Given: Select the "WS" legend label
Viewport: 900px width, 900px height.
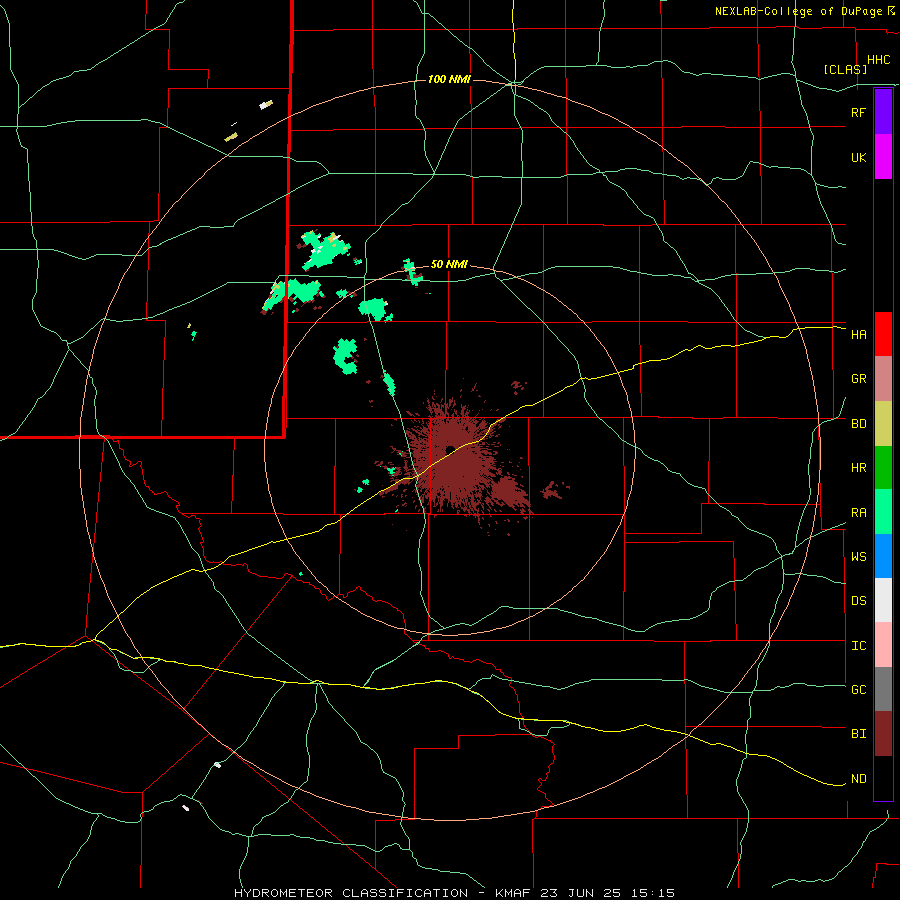Looking at the screenshot, I should pos(858,557).
